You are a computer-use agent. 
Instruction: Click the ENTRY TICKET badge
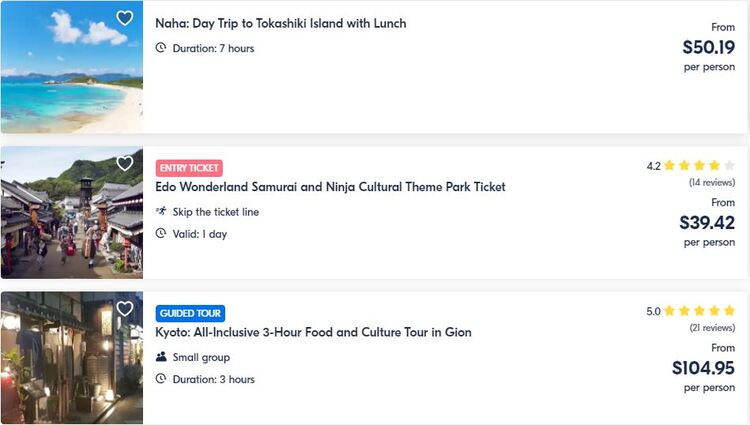click(x=189, y=168)
